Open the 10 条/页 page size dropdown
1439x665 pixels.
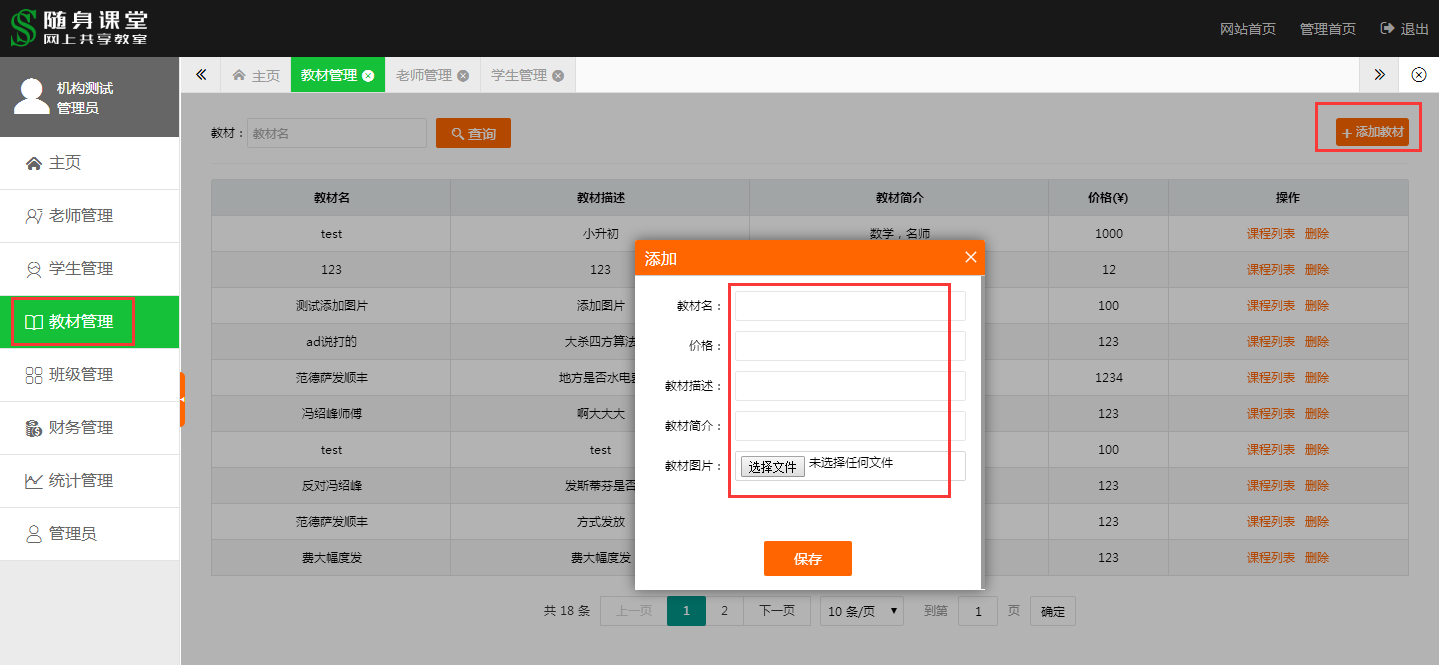tap(861, 611)
